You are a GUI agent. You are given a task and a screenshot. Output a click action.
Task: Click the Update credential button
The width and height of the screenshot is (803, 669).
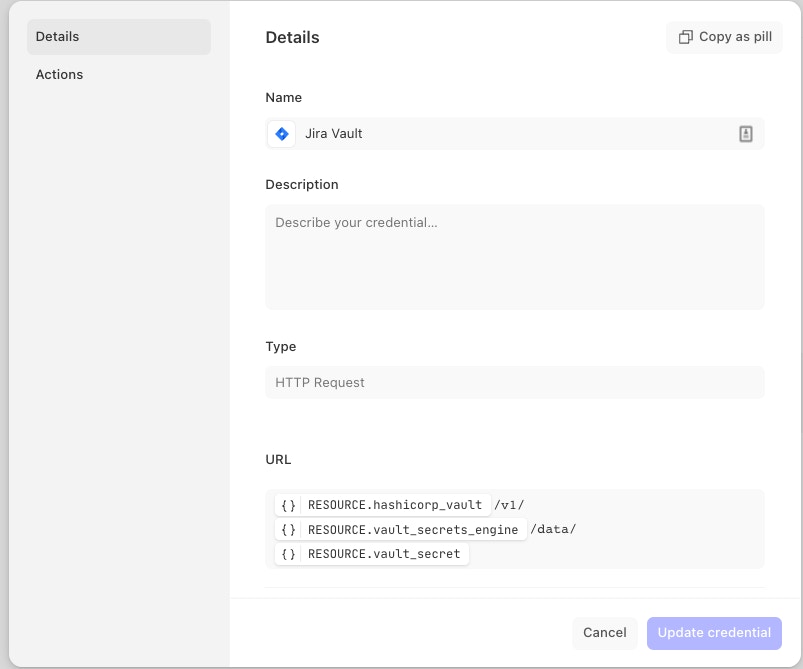click(714, 633)
